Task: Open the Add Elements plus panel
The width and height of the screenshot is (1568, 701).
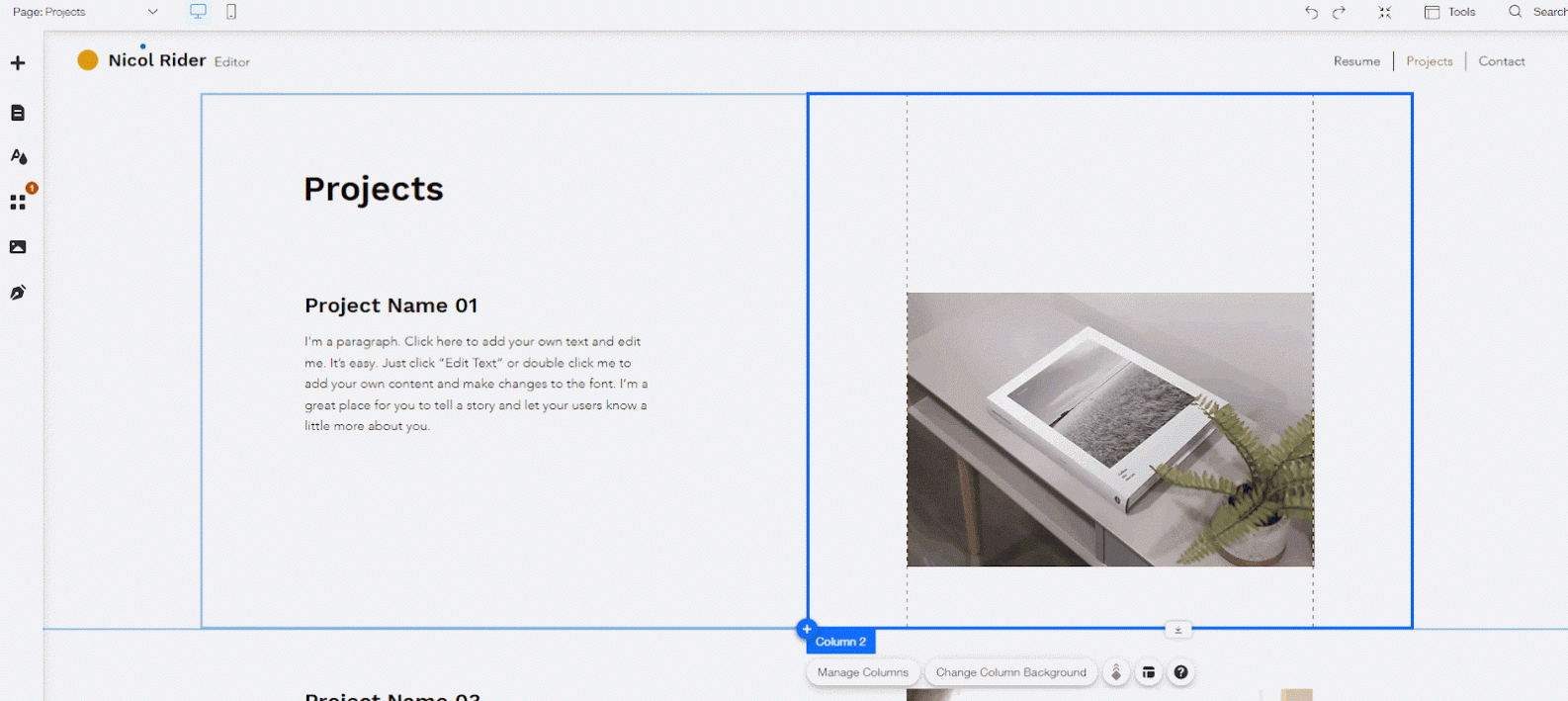Action: [18, 63]
